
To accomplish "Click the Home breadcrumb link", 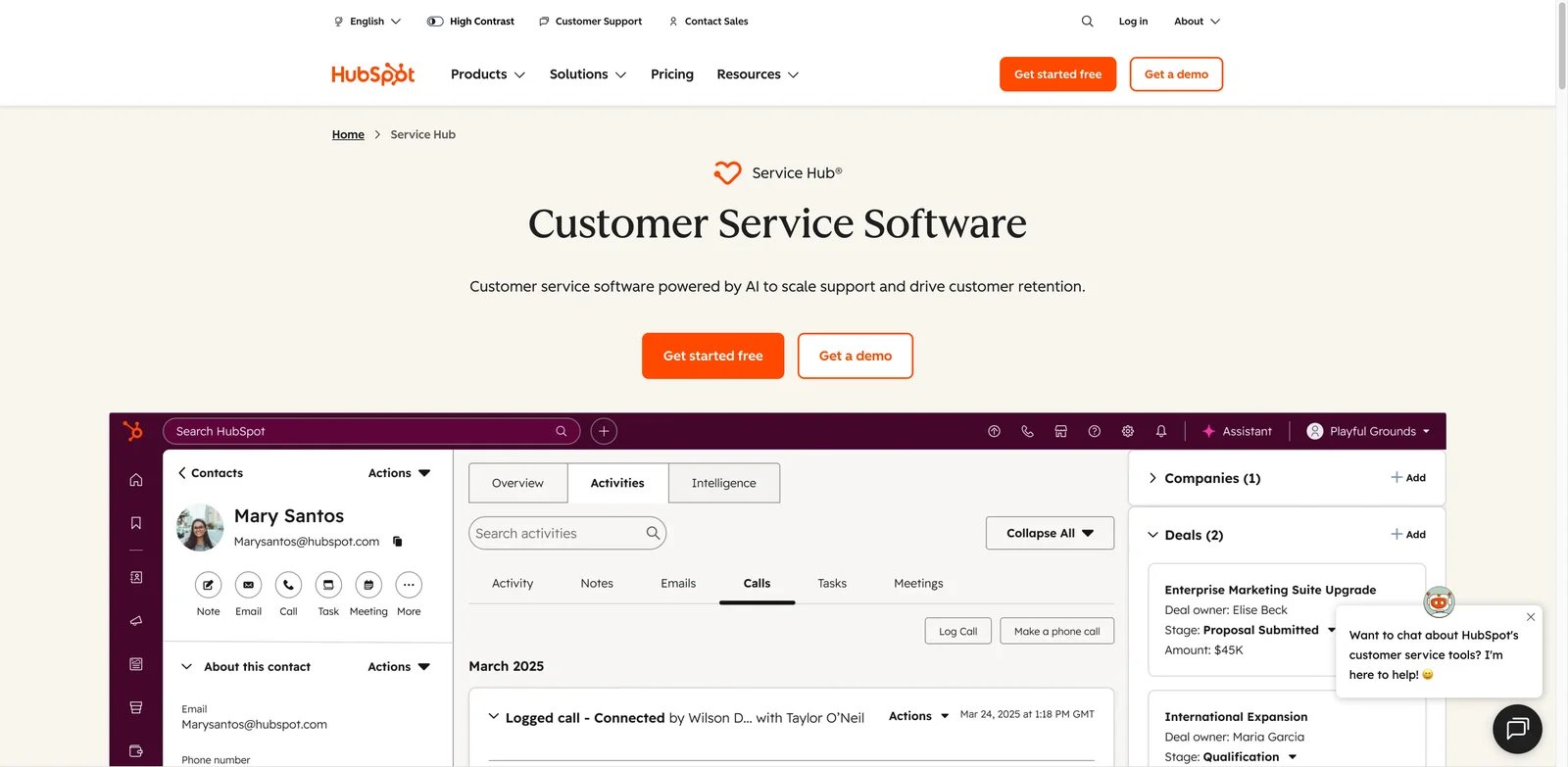I will click(348, 134).
